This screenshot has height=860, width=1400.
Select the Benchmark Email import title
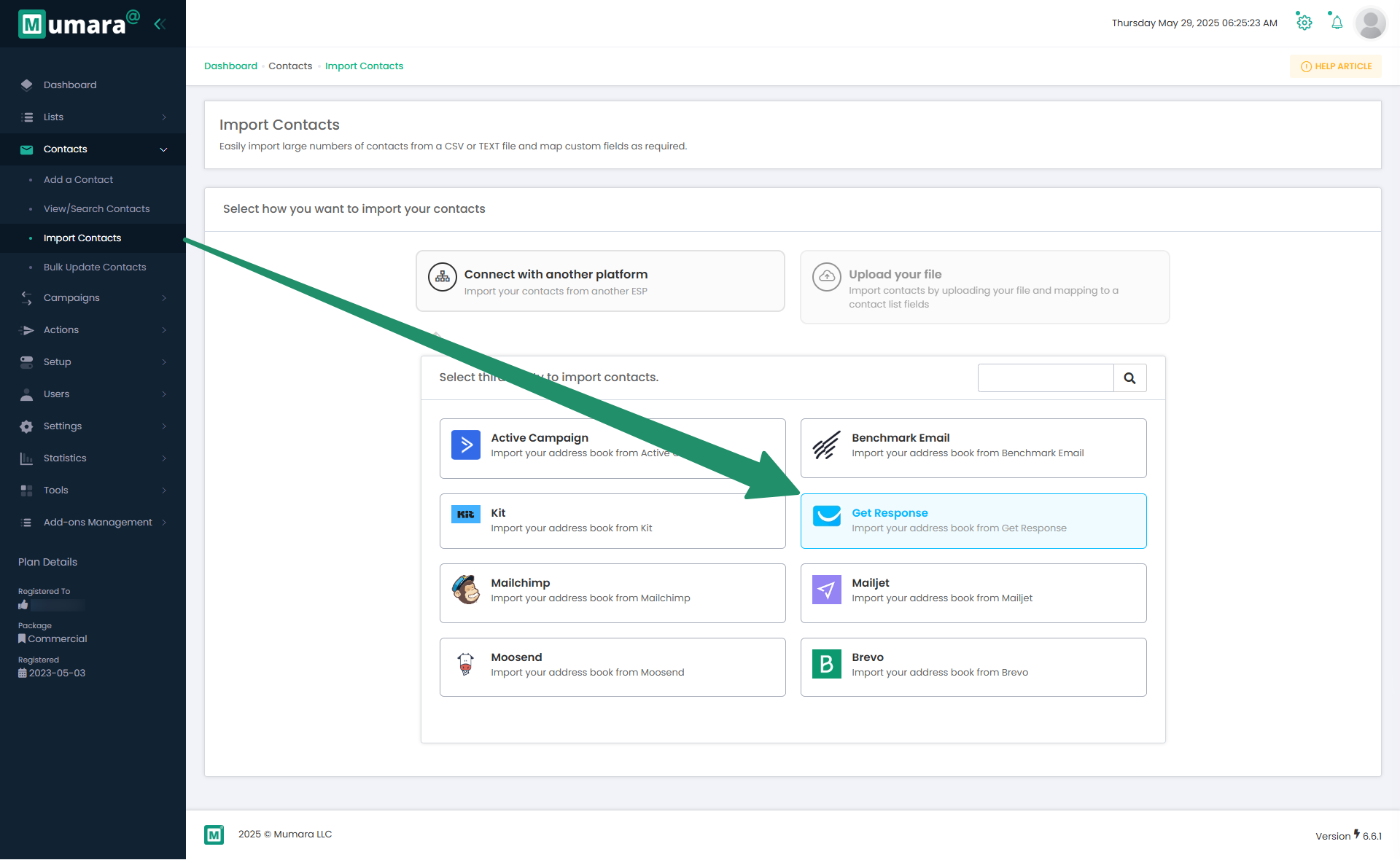(901, 438)
